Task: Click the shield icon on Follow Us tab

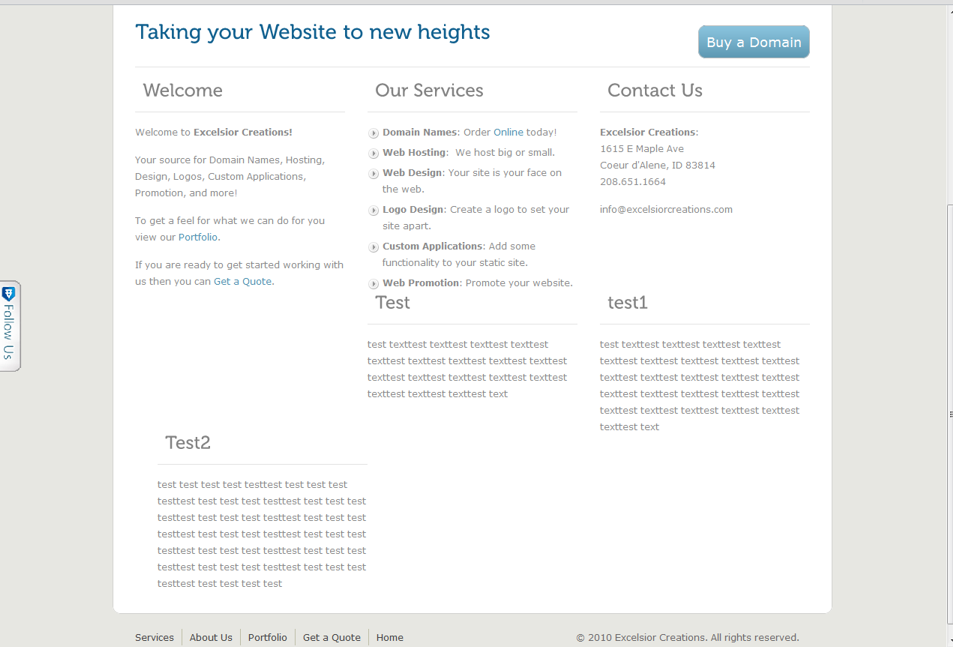Action: click(9, 294)
